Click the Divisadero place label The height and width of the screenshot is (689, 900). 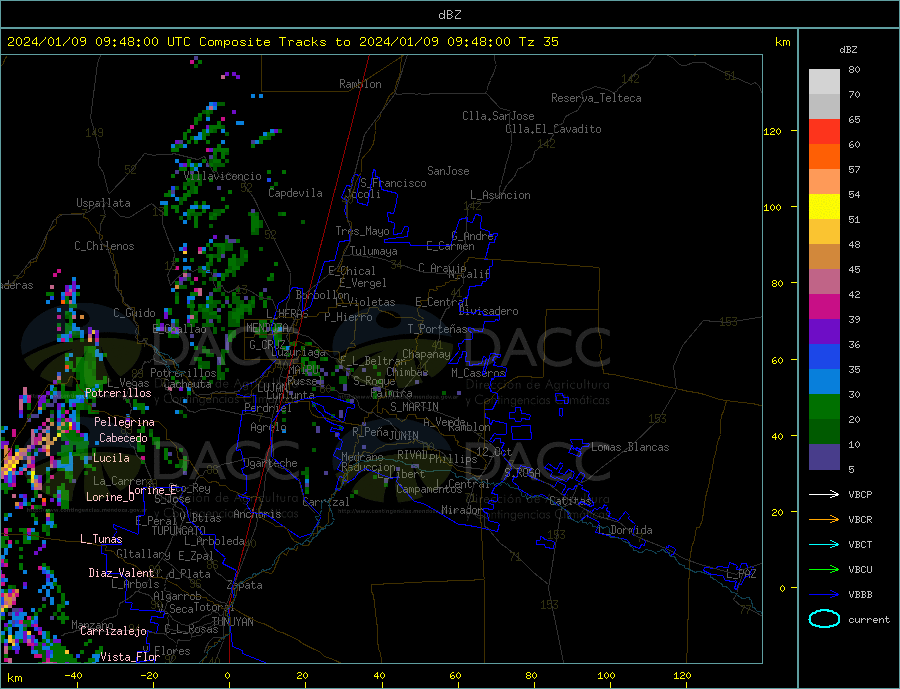488,311
